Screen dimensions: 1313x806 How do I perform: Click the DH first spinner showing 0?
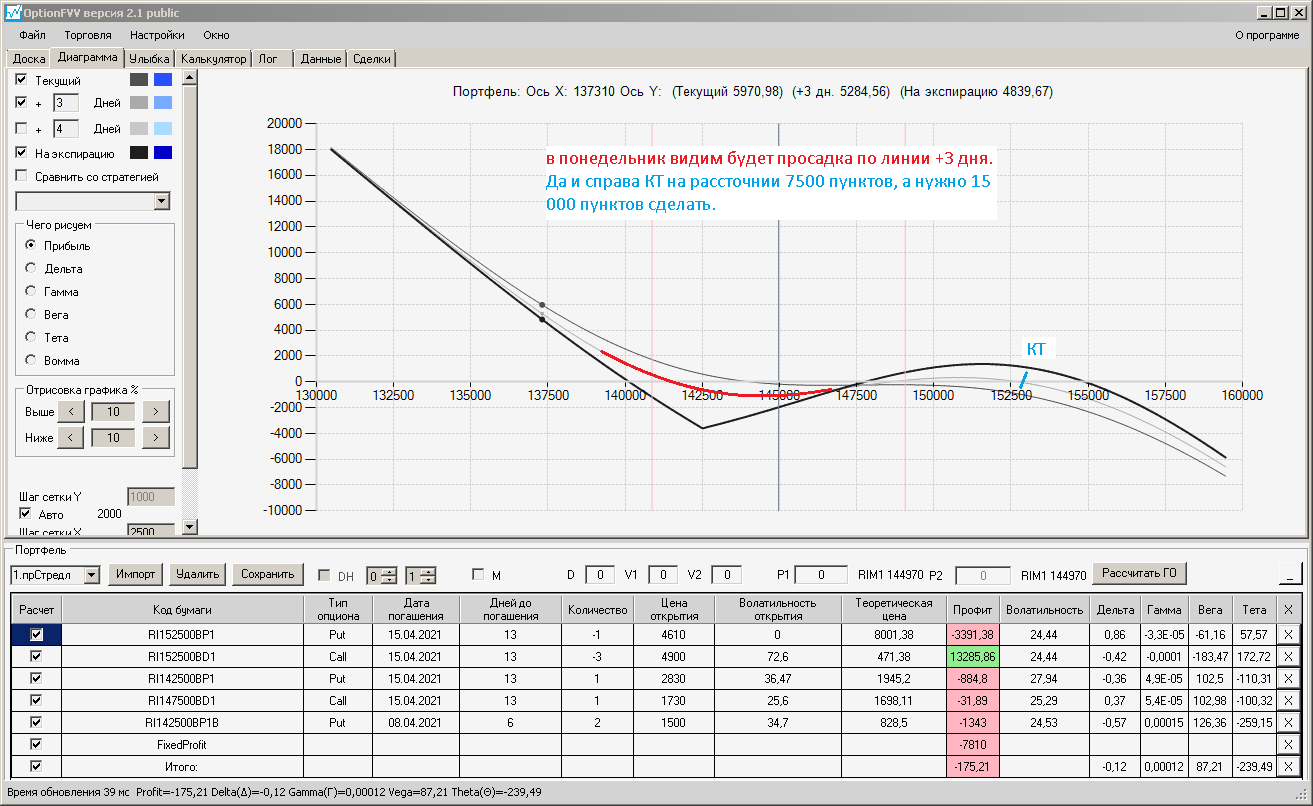click(380, 575)
